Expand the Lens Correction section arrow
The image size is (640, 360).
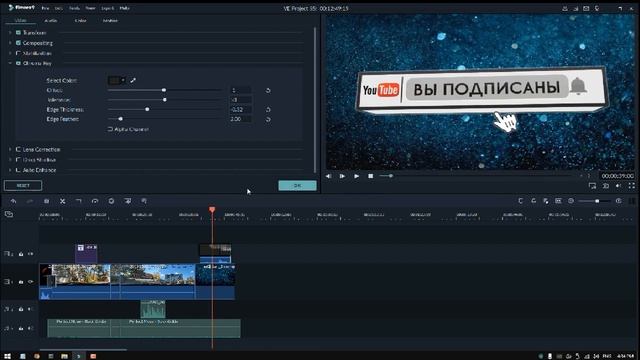click(10, 149)
